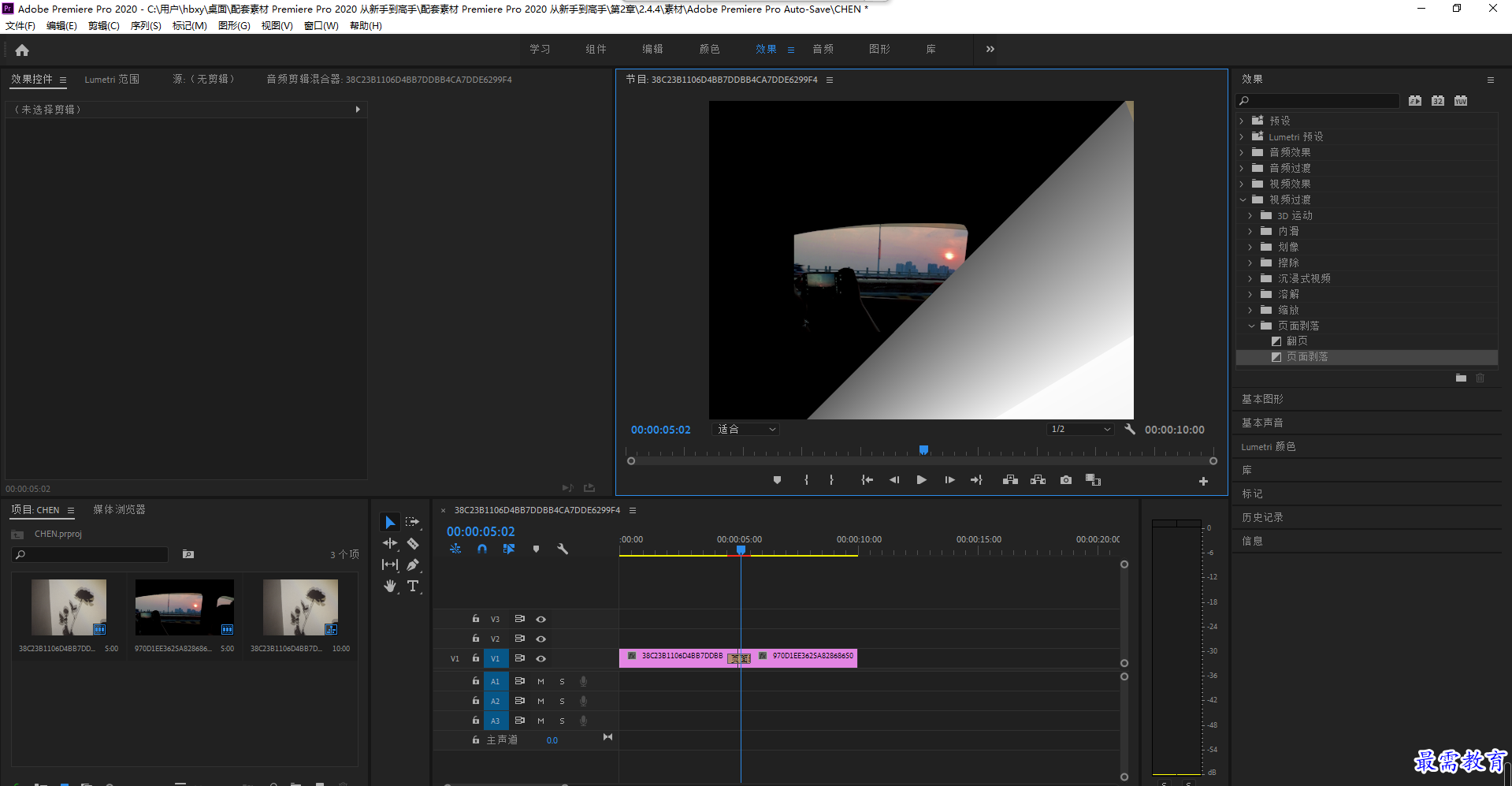The height and width of the screenshot is (786, 1512).
Task: Select the Type tool
Action: pos(413,586)
